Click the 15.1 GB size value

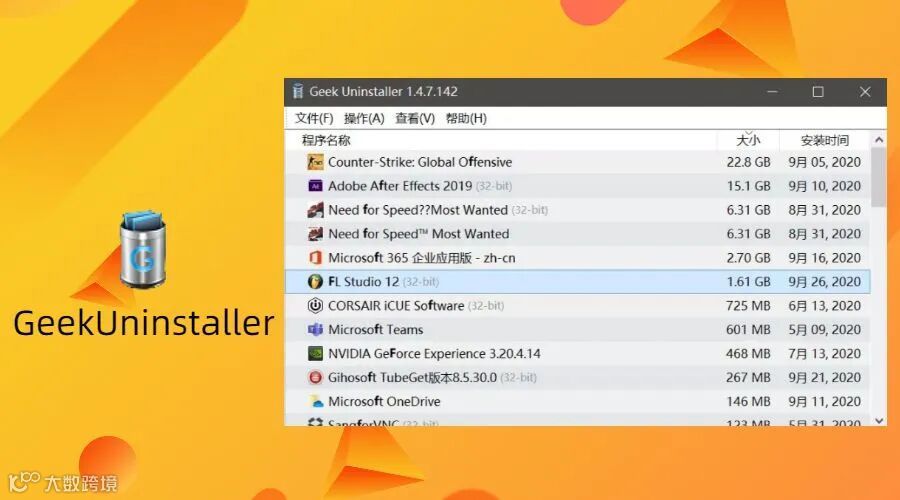[x=748, y=186]
